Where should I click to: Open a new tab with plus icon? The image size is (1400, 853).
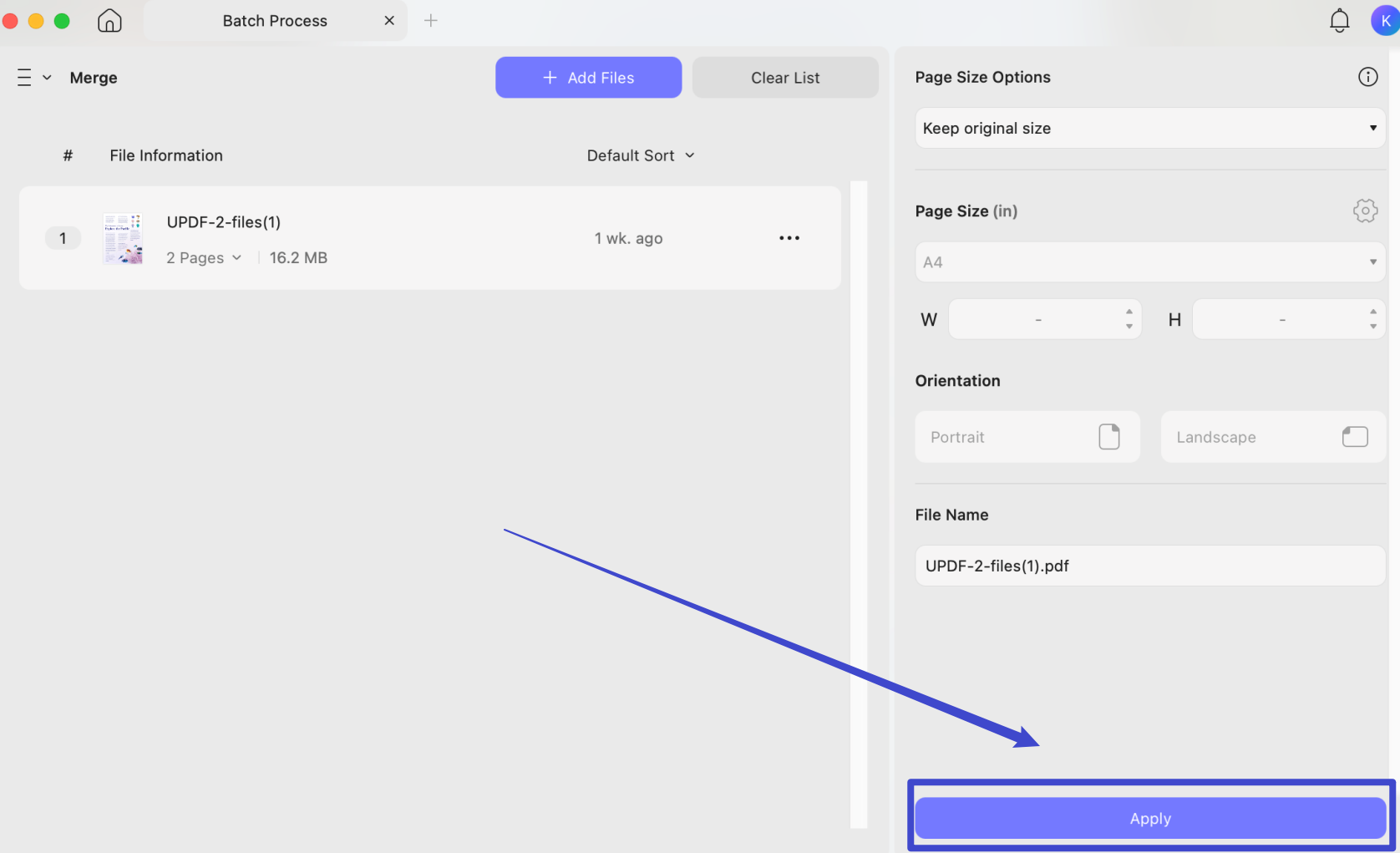pyautogui.click(x=431, y=21)
